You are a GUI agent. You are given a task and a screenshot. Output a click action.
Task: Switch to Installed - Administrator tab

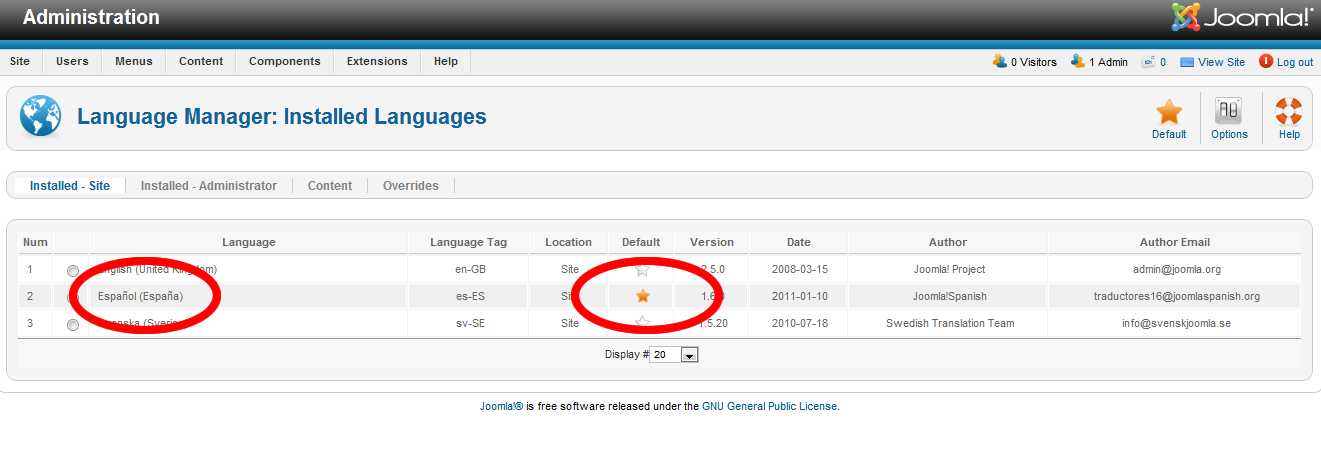tap(209, 186)
